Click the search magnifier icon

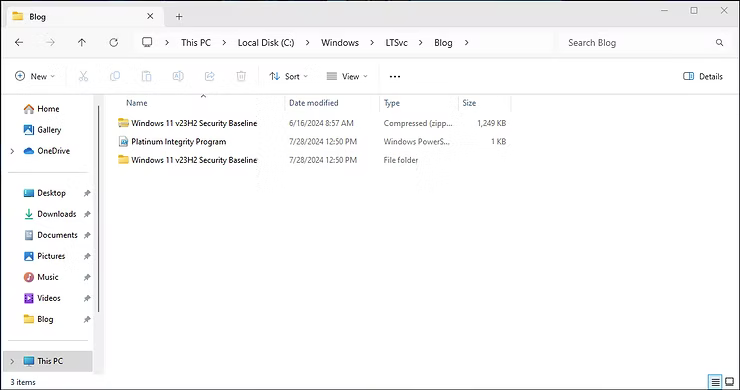point(719,42)
